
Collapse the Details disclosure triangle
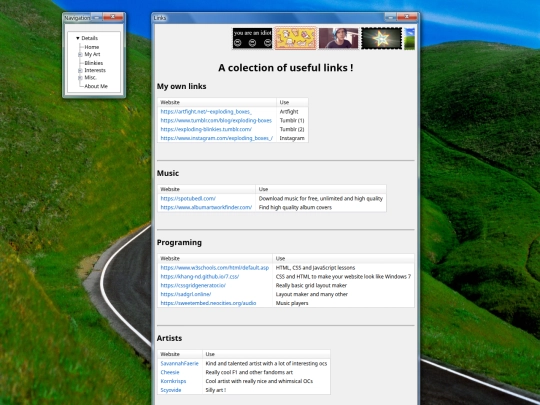78,38
